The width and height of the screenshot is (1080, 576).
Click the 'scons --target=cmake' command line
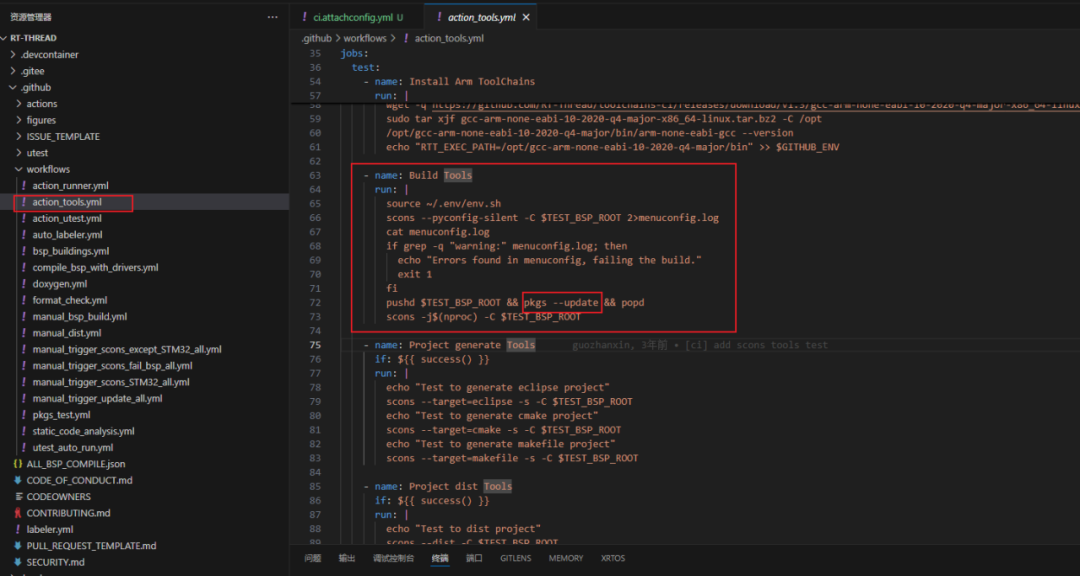[x=503, y=429]
